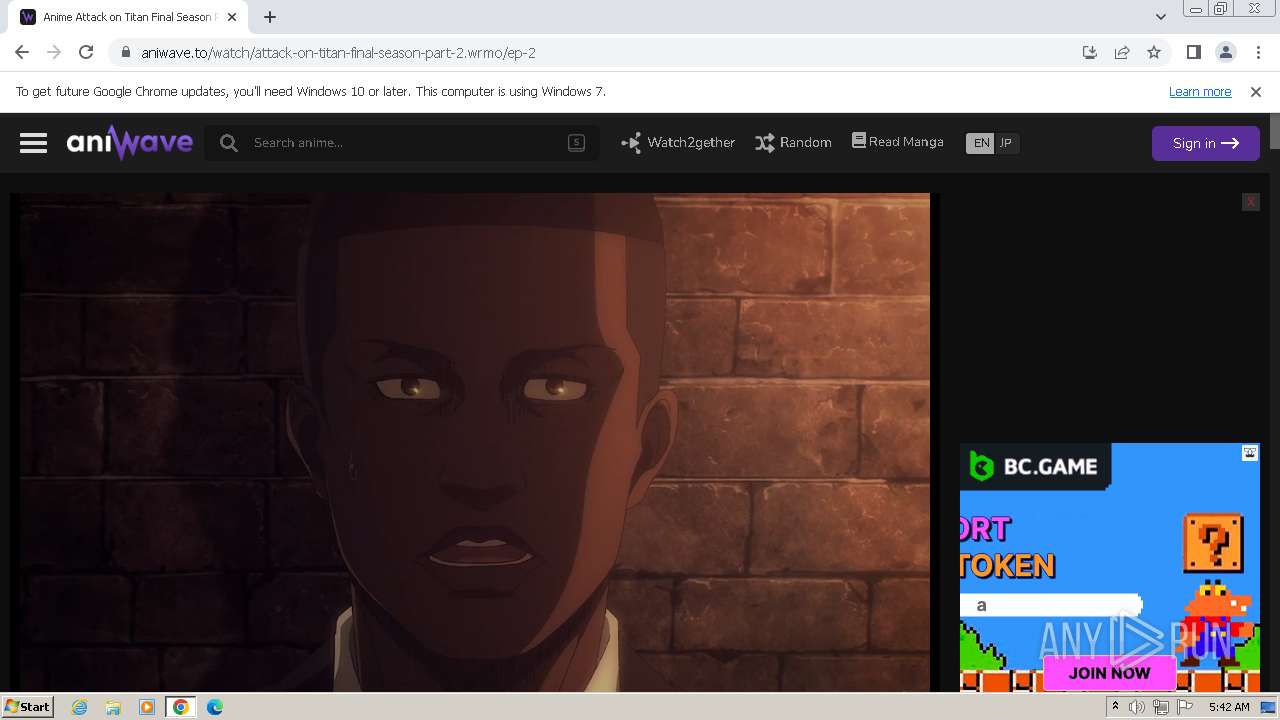The image size is (1280, 720).
Task: Switch title language to JP
Action: pos(1006,143)
